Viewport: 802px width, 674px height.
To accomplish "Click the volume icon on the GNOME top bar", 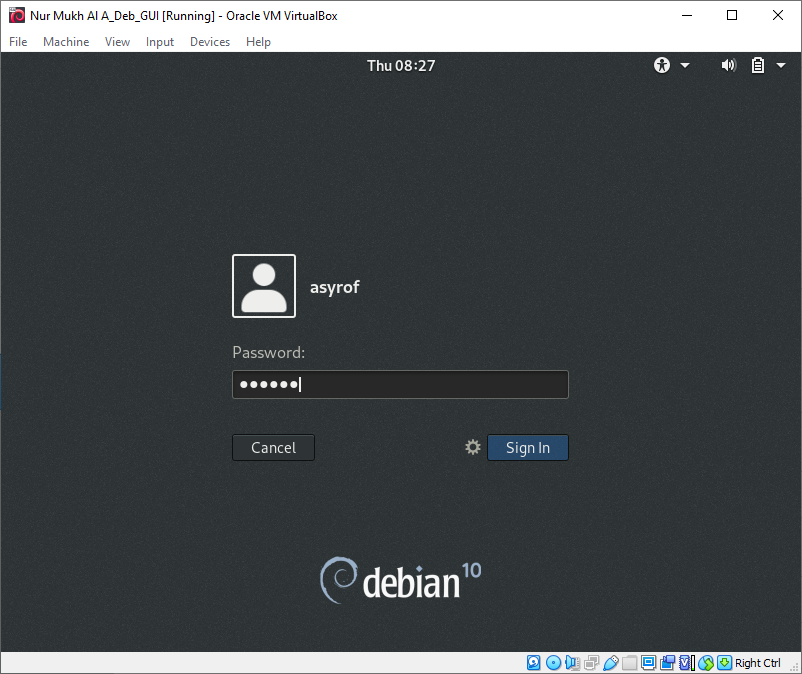I will click(x=728, y=65).
